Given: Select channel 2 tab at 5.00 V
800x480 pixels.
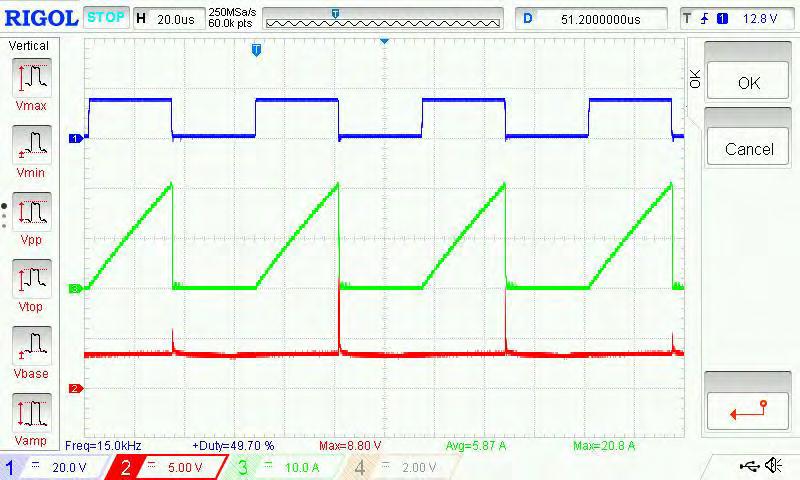Looking at the screenshot, I should [169, 467].
